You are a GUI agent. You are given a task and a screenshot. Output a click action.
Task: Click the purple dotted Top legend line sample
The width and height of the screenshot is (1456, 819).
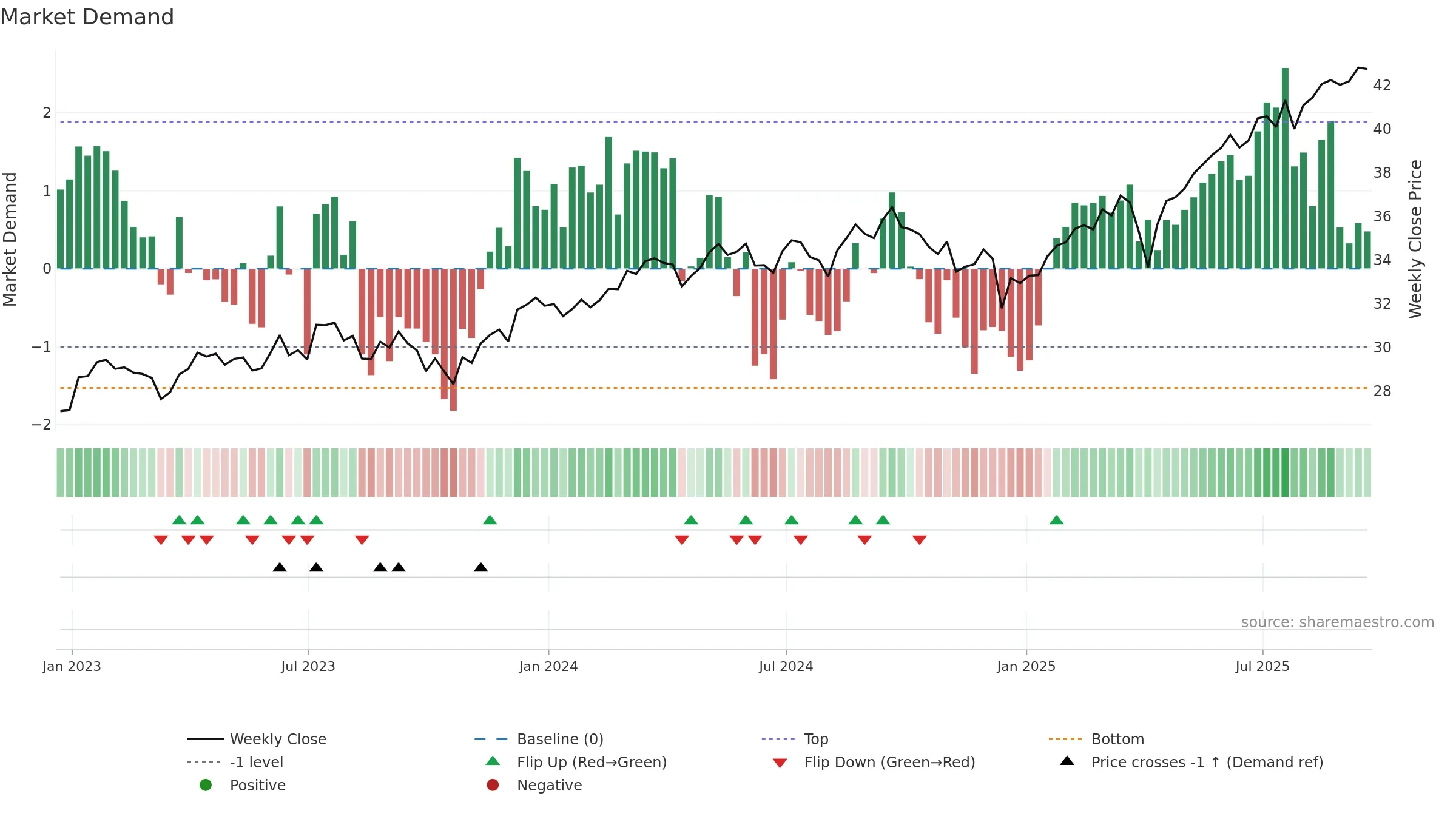pos(778,739)
